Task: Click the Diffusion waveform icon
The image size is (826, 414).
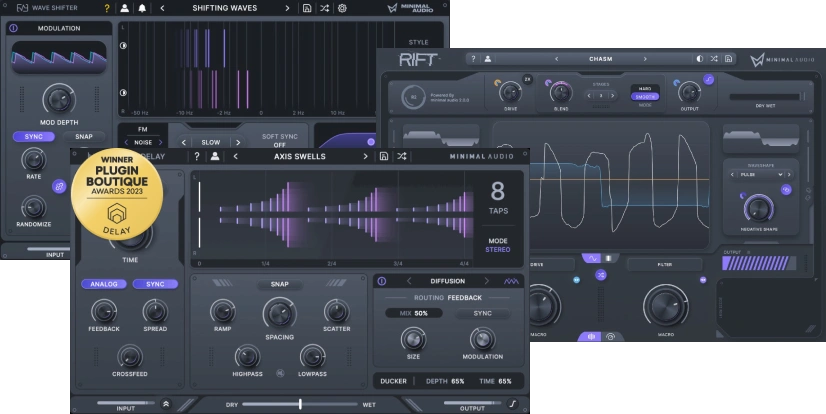Action: (x=511, y=281)
